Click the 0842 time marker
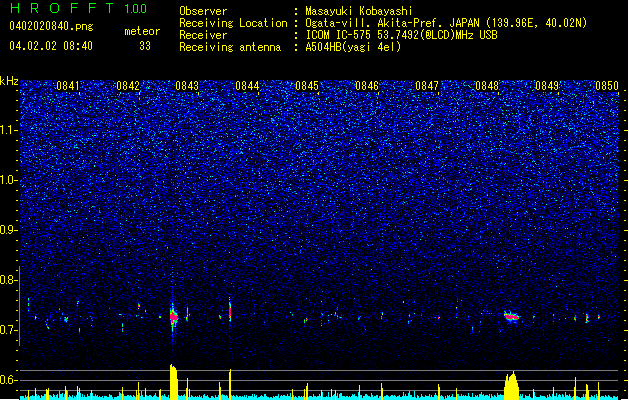This screenshot has width=629, height=400. [x=128, y=86]
